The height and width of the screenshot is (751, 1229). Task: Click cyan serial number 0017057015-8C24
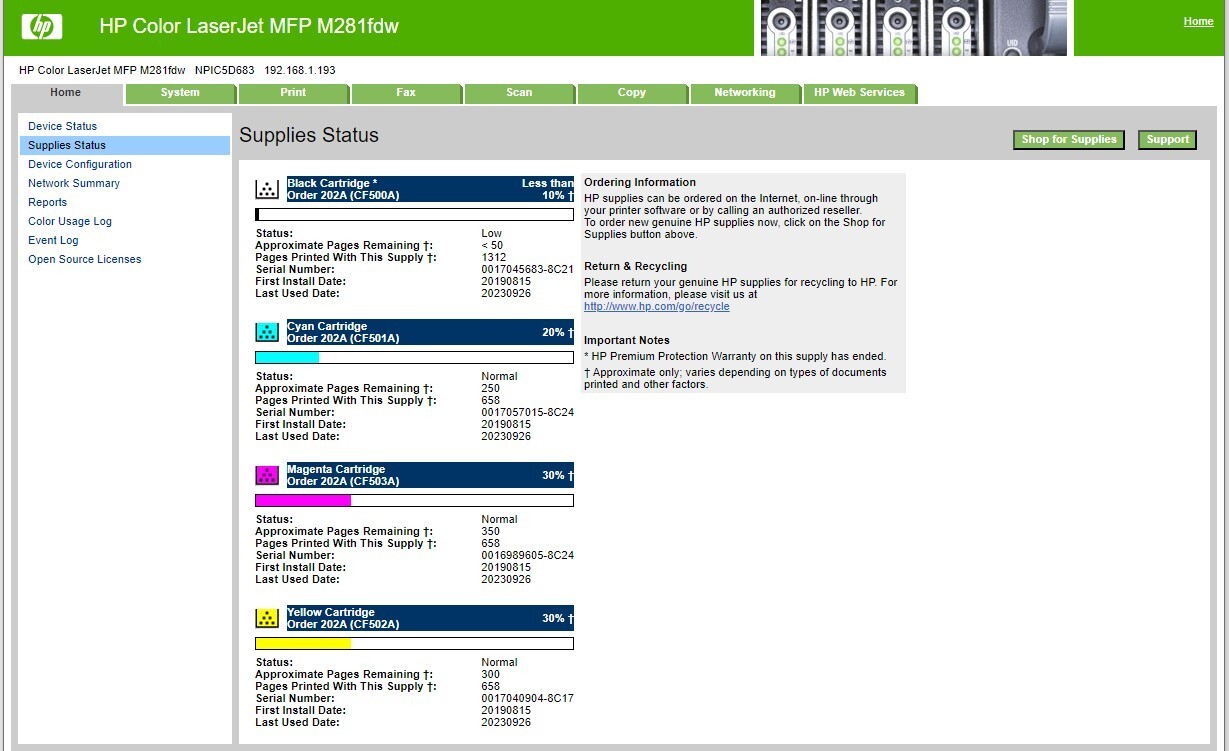click(x=527, y=413)
